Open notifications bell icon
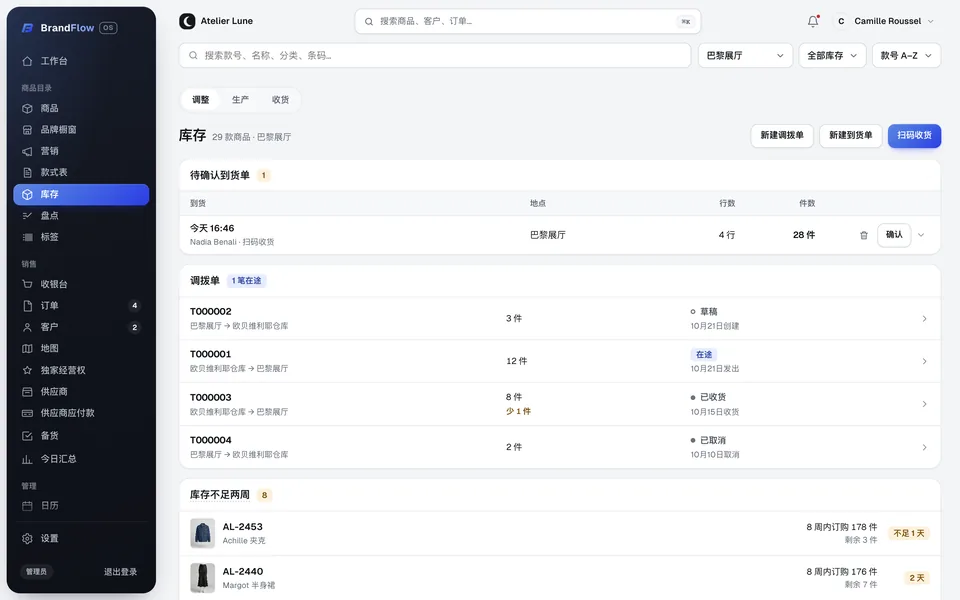960x600 pixels. 812,21
